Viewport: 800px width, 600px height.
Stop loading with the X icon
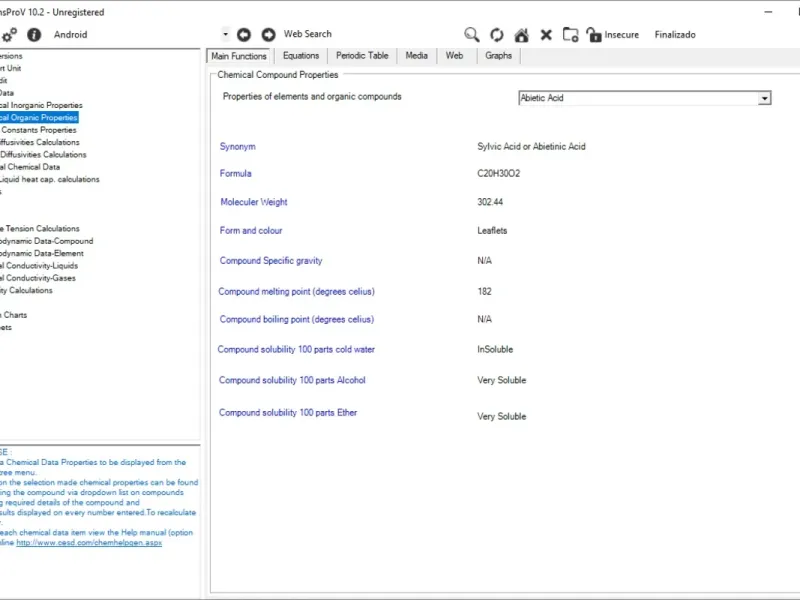(x=546, y=35)
